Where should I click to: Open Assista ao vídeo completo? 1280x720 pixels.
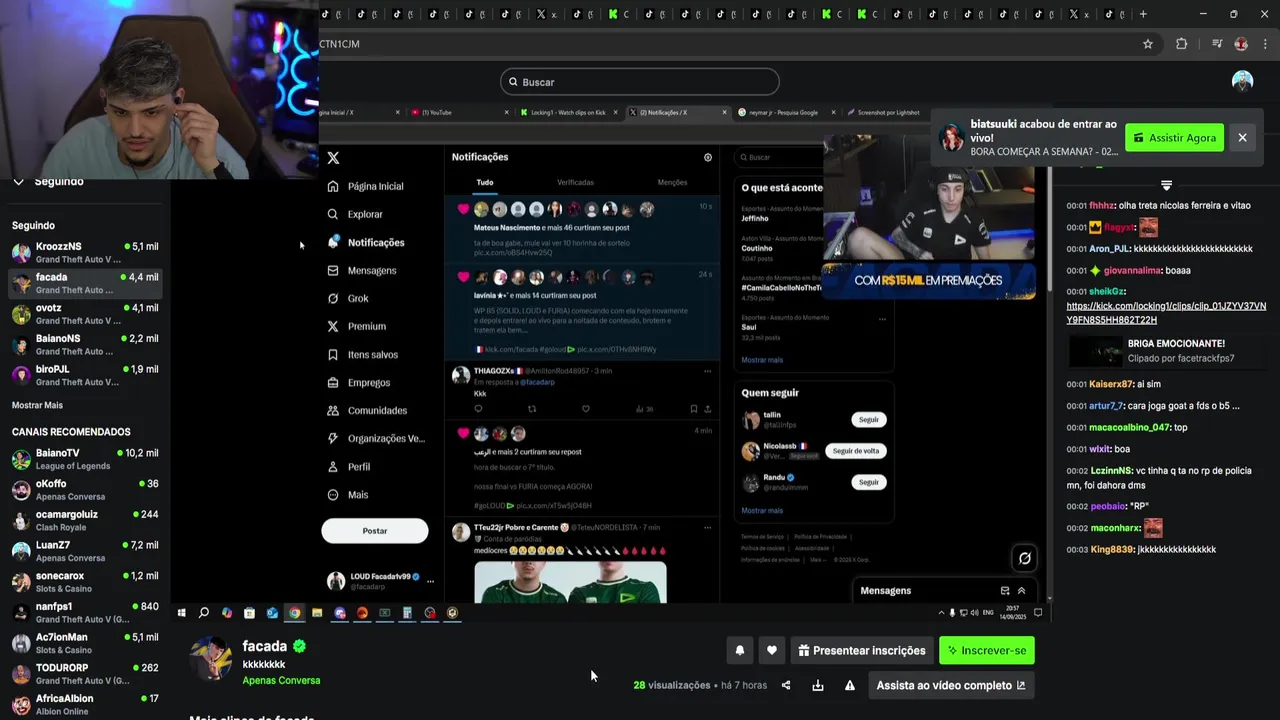[951, 685]
